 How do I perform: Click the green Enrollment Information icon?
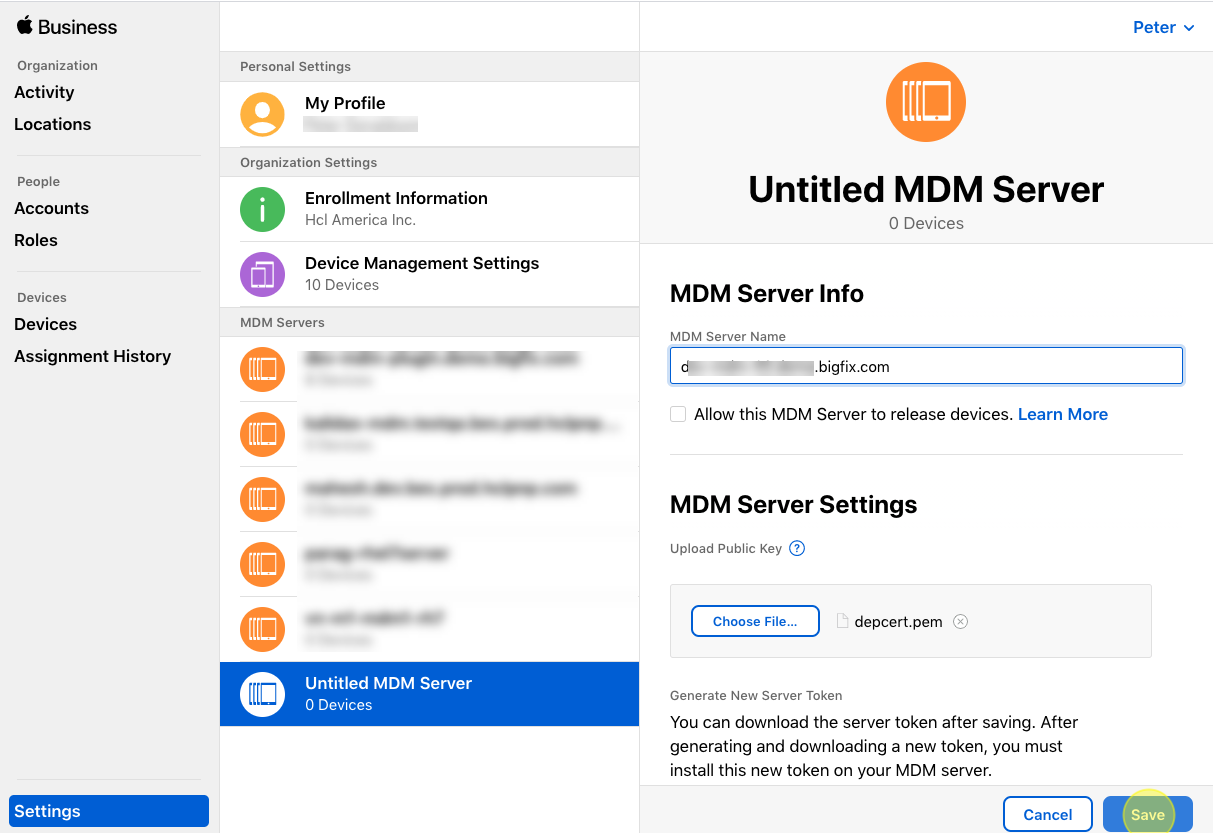click(262, 209)
